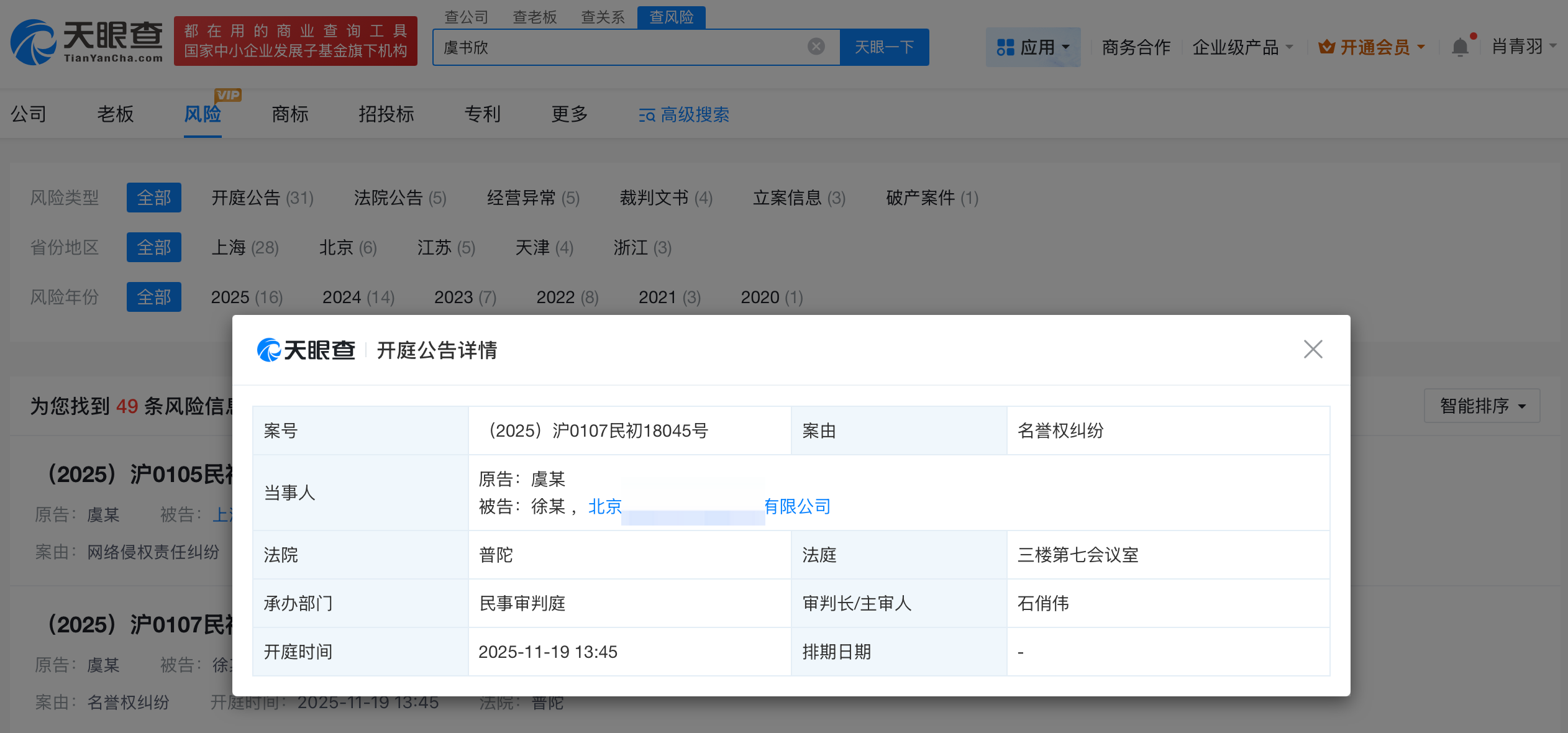Click the VIP badge on 风险 tab
This screenshot has height=733, width=1568.
coord(229,94)
